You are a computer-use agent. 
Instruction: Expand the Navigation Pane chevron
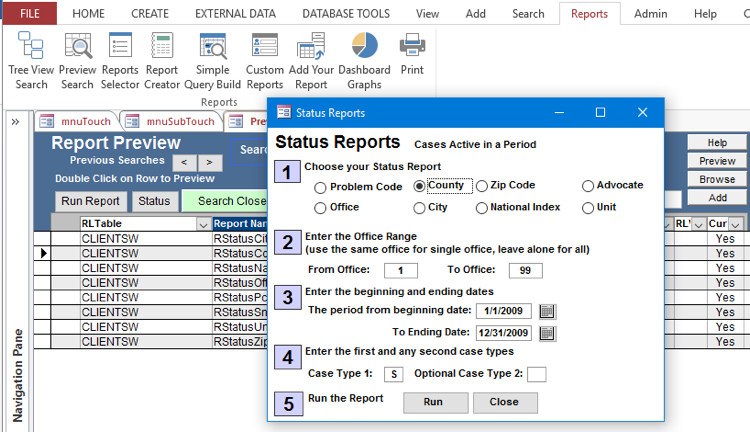tap(15, 122)
